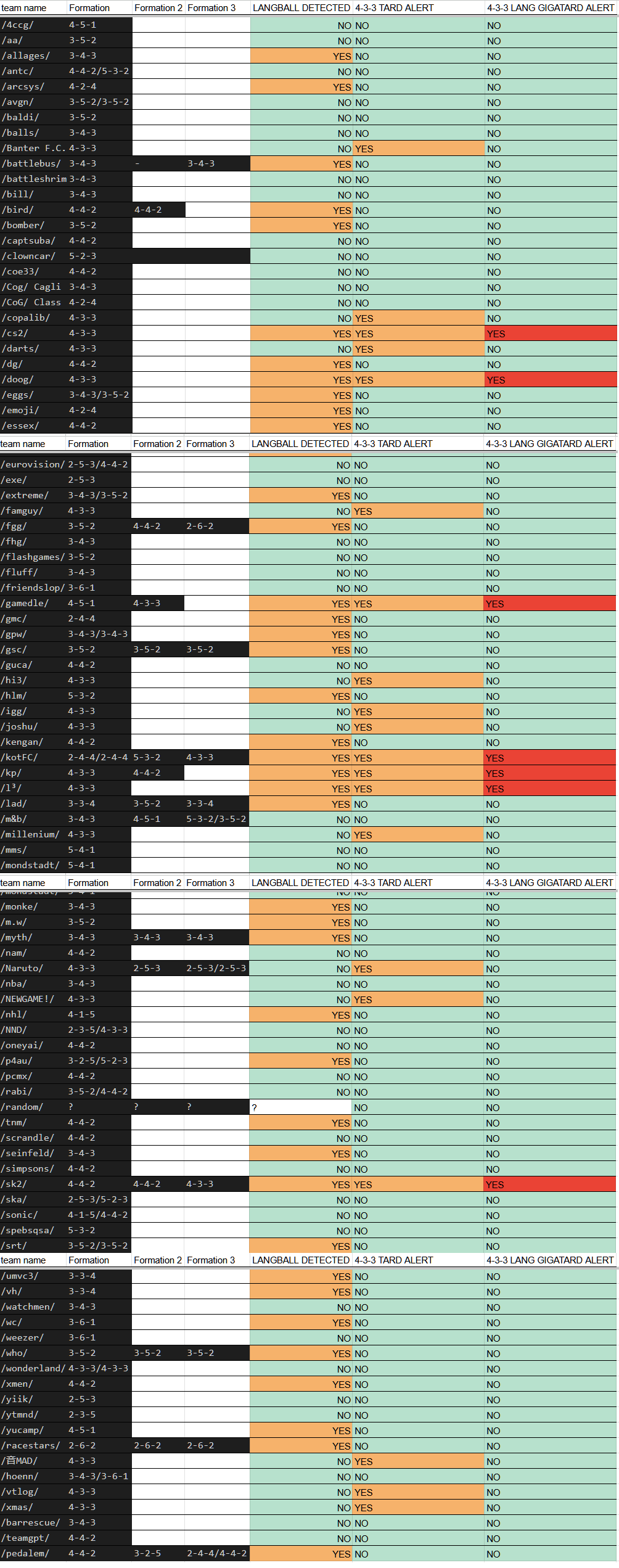Select the /flashgames/ team name cell
The image size is (619, 1568).
[x=33, y=557]
